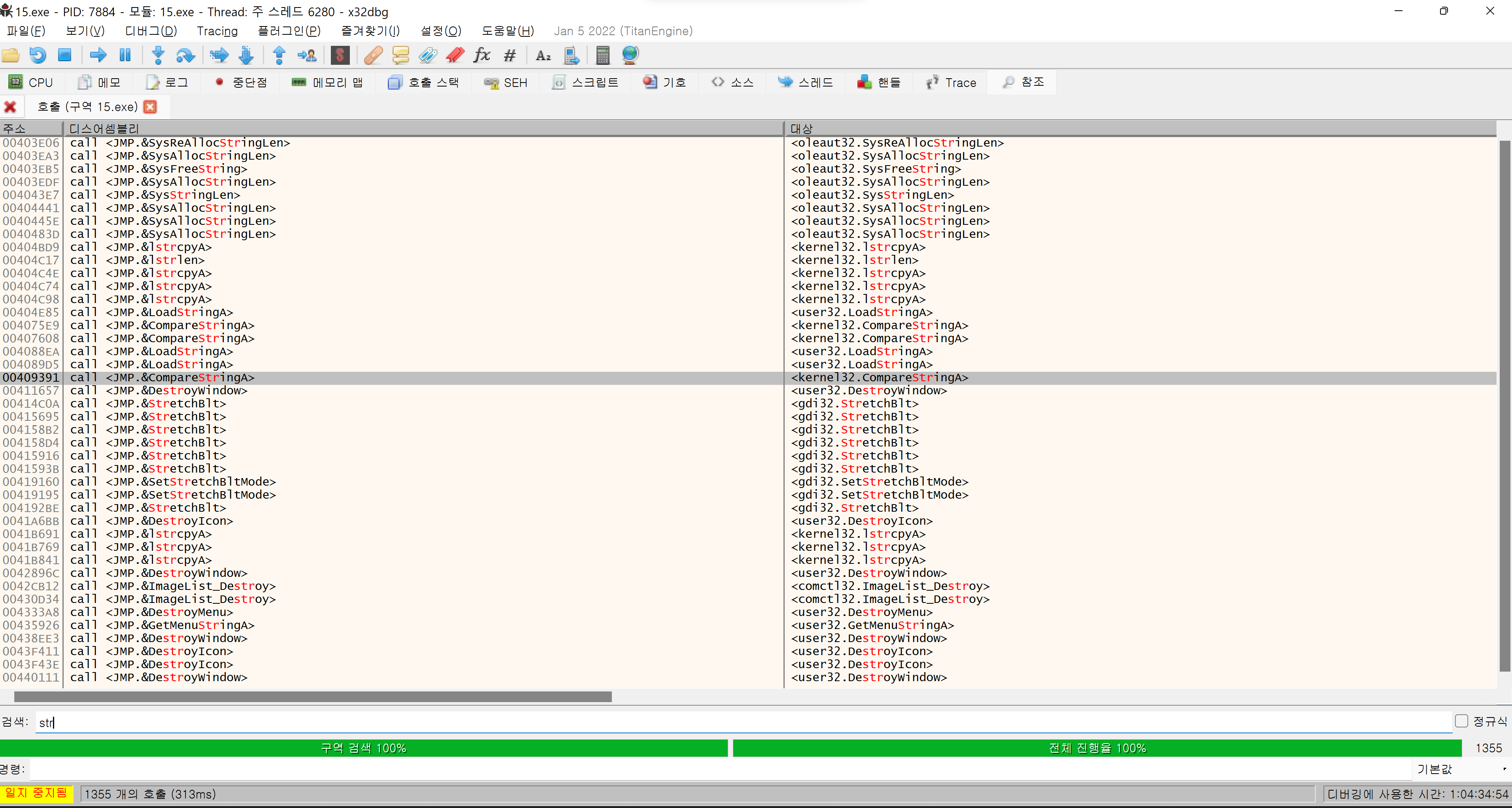
Task: Step into with the down-arrow dot icon
Action: pos(158,56)
